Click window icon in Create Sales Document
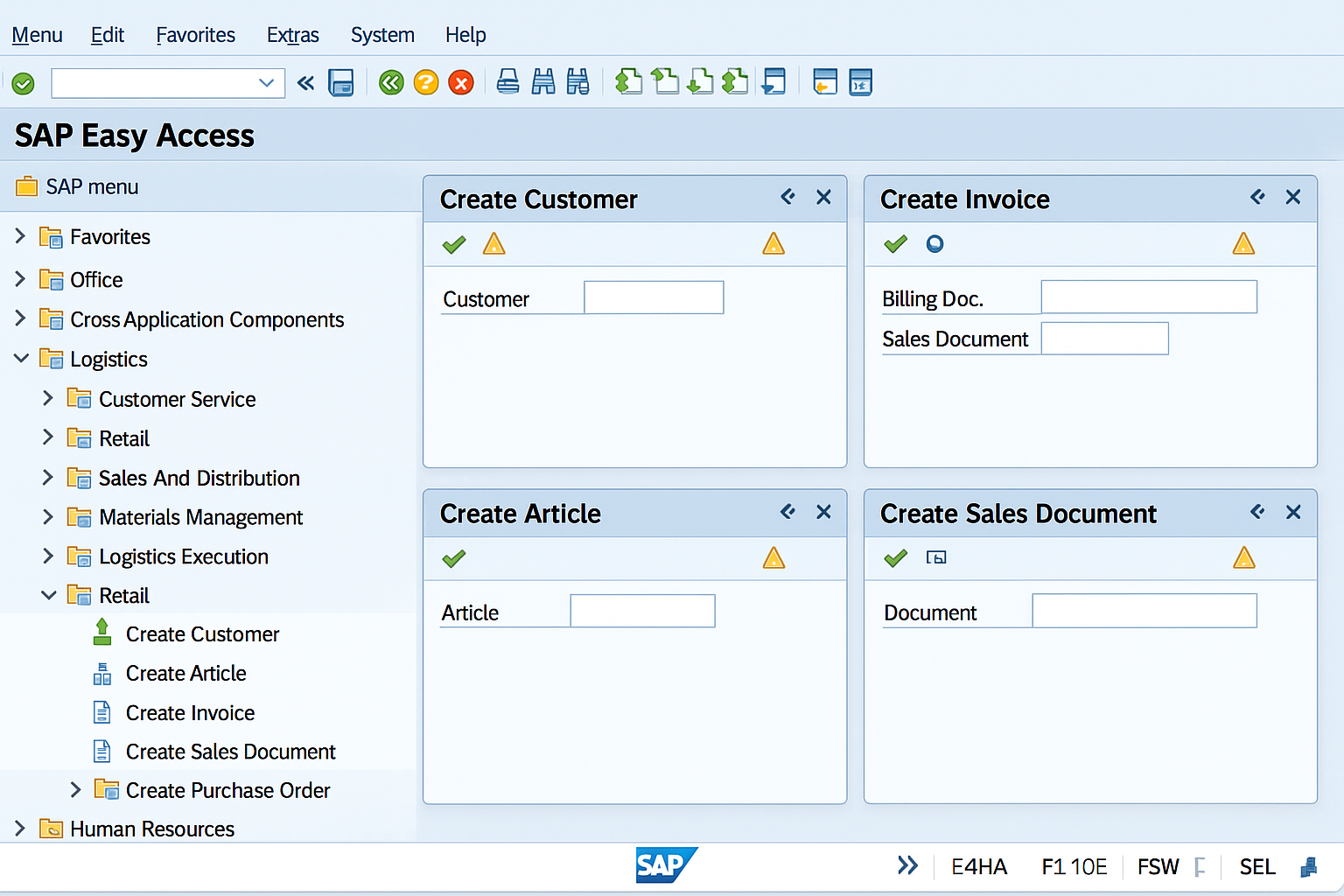The width and height of the screenshot is (1344, 896). 936,557
